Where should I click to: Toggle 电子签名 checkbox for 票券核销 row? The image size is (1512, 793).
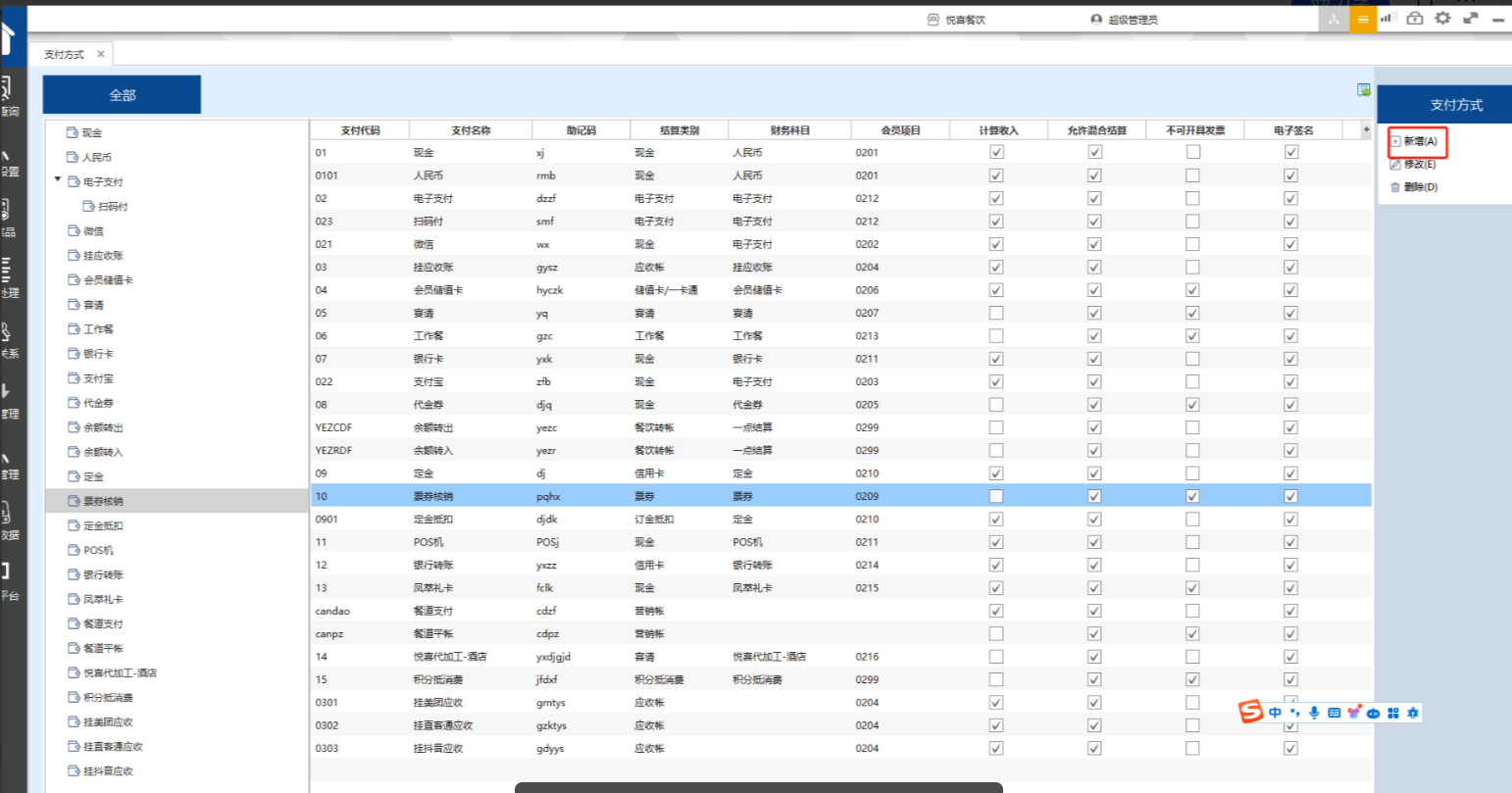[x=1290, y=496]
